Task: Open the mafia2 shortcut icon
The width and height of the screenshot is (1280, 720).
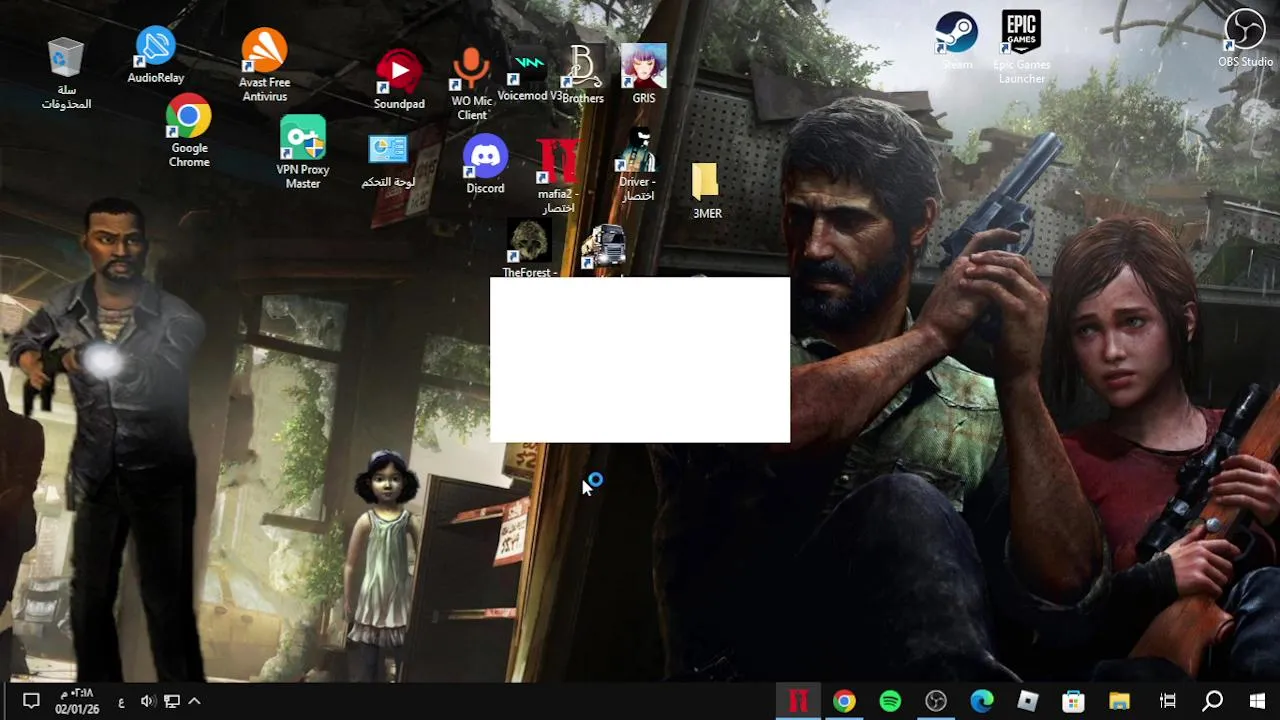Action: point(557,177)
